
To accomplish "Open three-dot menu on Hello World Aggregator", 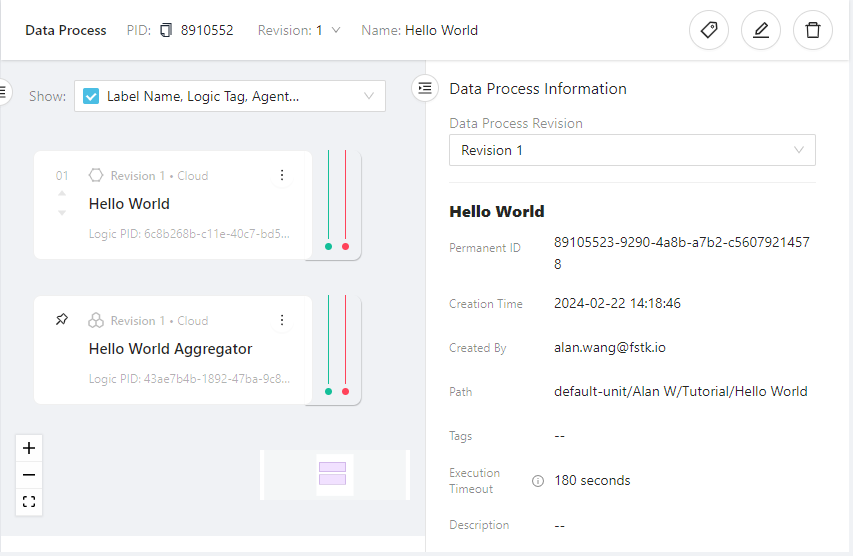I will [x=282, y=320].
